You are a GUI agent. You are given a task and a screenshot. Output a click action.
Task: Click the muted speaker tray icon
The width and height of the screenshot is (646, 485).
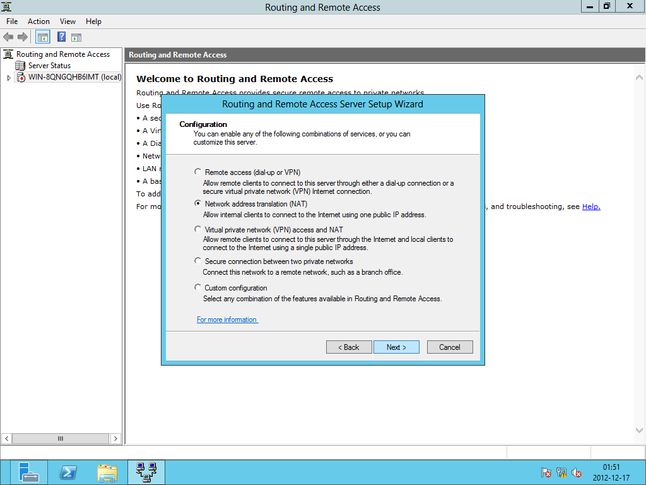[577, 473]
